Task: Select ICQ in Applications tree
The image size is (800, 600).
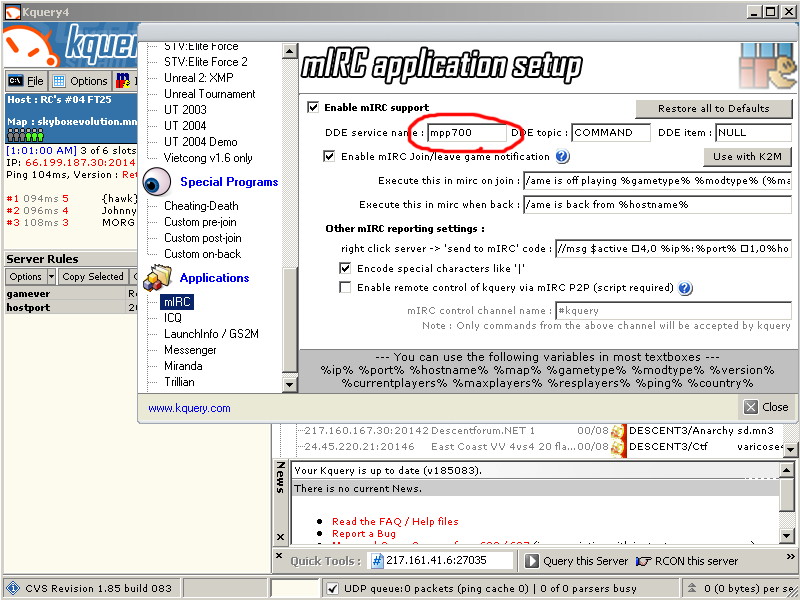Action: [173, 318]
